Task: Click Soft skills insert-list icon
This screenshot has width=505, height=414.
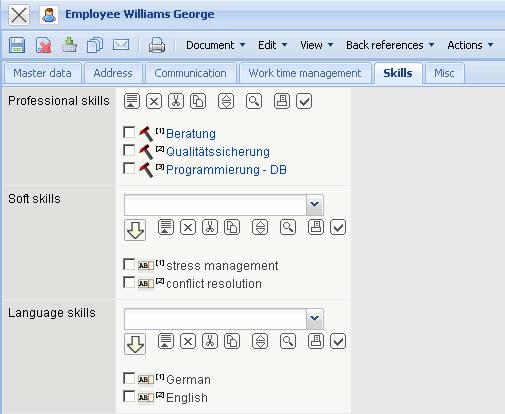Action: (x=166, y=227)
